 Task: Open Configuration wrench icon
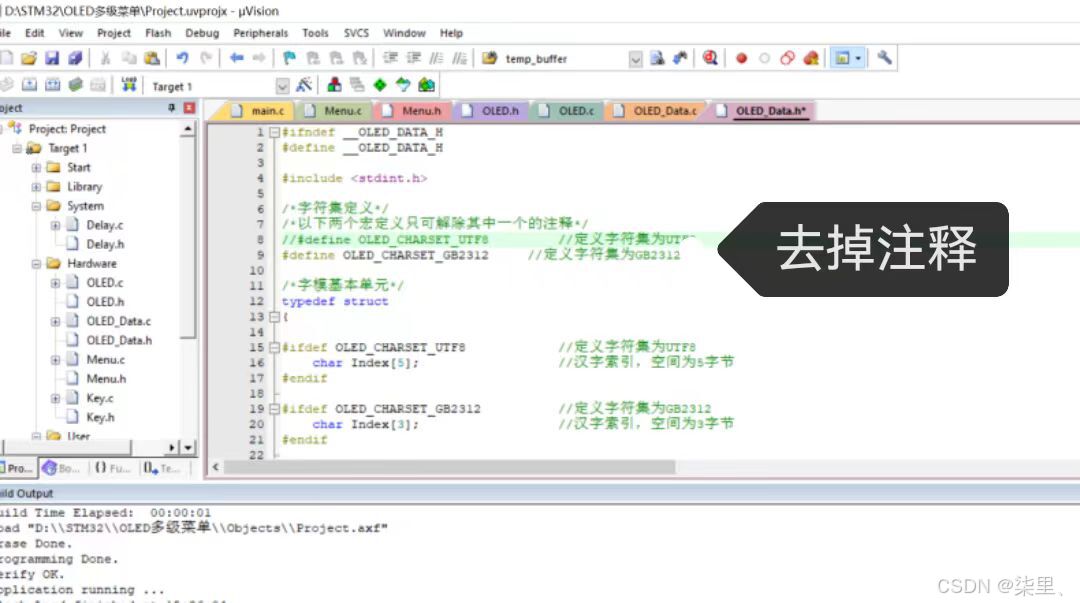click(884, 59)
